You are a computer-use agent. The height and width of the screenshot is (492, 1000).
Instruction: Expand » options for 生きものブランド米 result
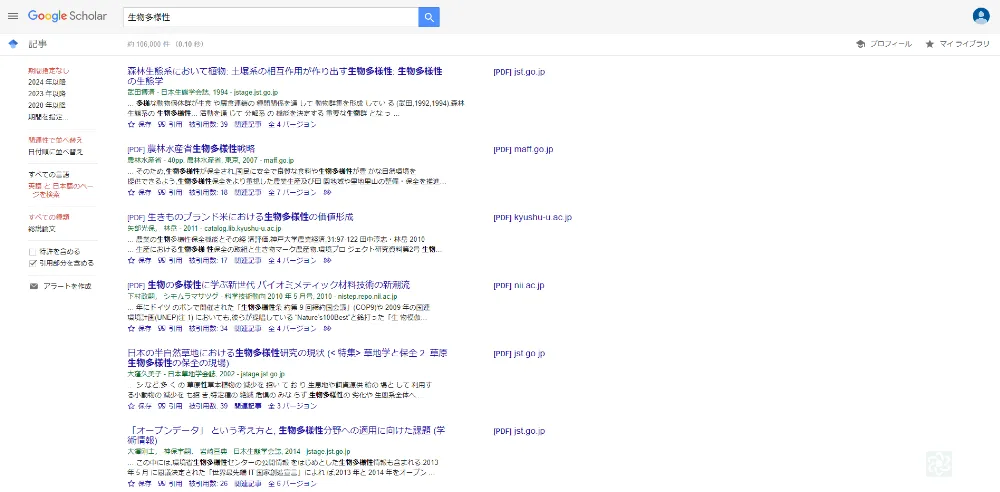pyautogui.click(x=327, y=260)
